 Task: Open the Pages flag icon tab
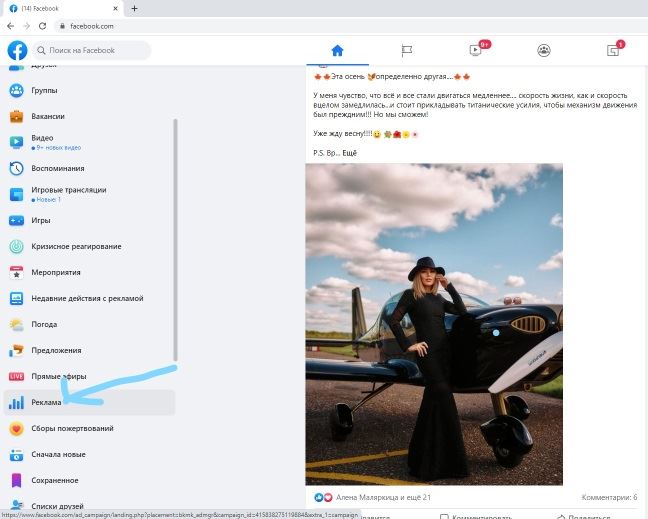coord(407,50)
